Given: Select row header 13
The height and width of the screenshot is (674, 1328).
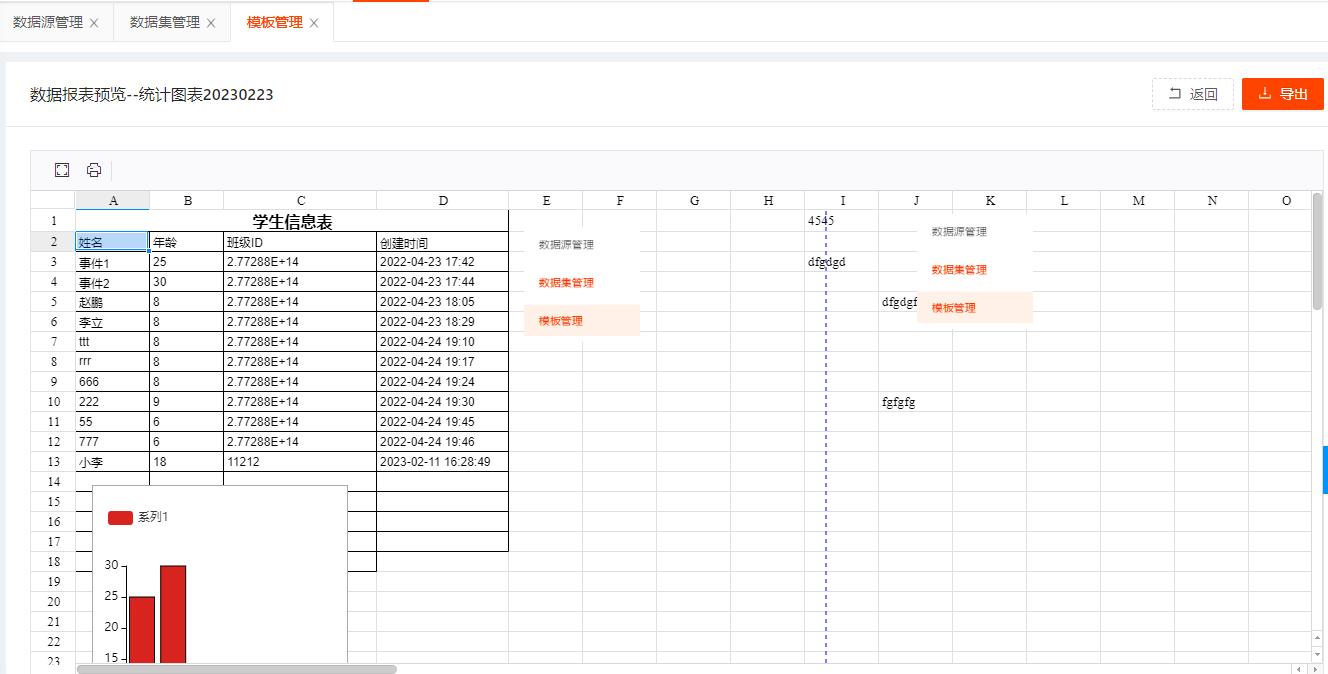Looking at the screenshot, I should pyautogui.click(x=53, y=462).
